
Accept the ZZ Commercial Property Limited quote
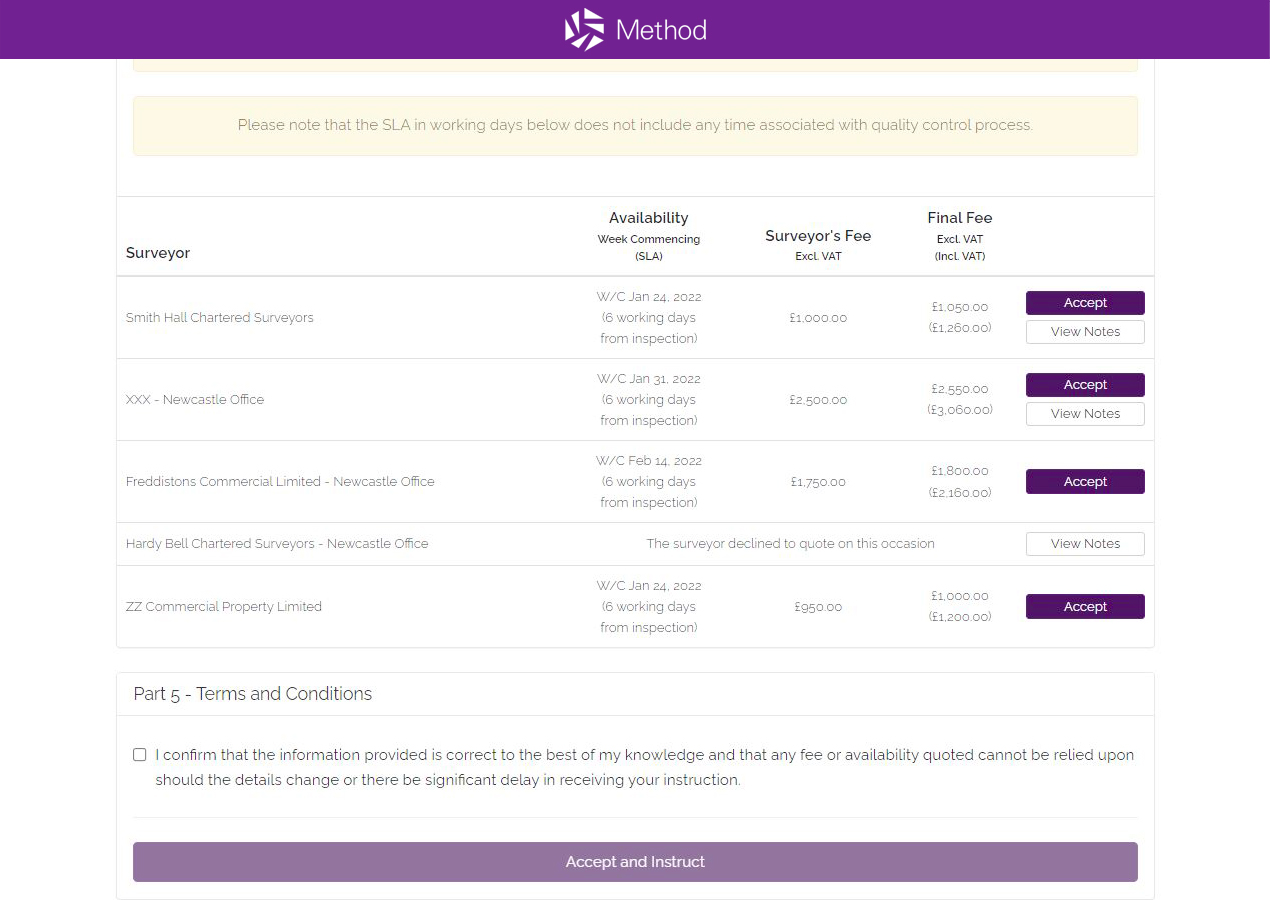click(1085, 607)
